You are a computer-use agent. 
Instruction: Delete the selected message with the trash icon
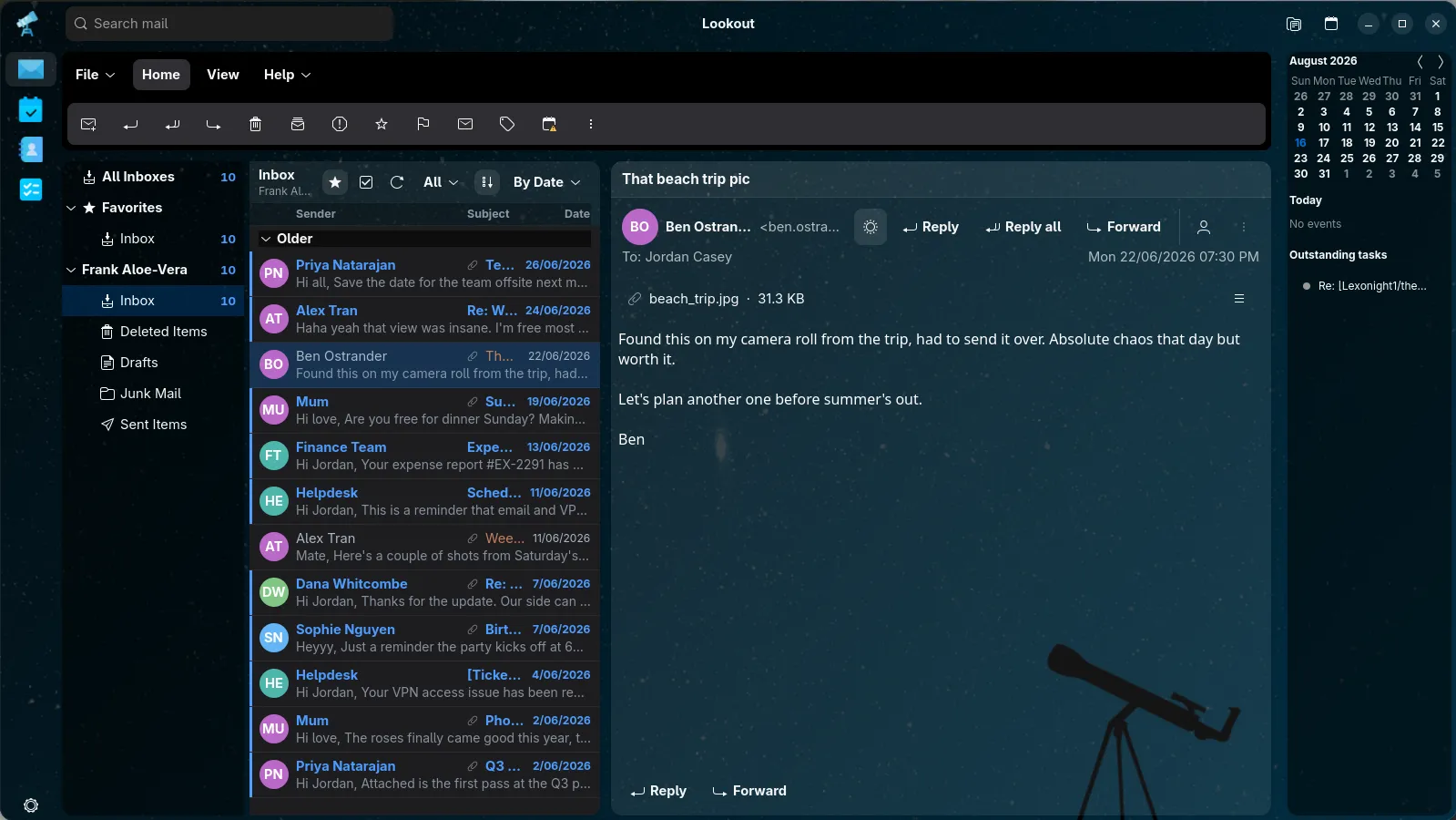point(256,124)
